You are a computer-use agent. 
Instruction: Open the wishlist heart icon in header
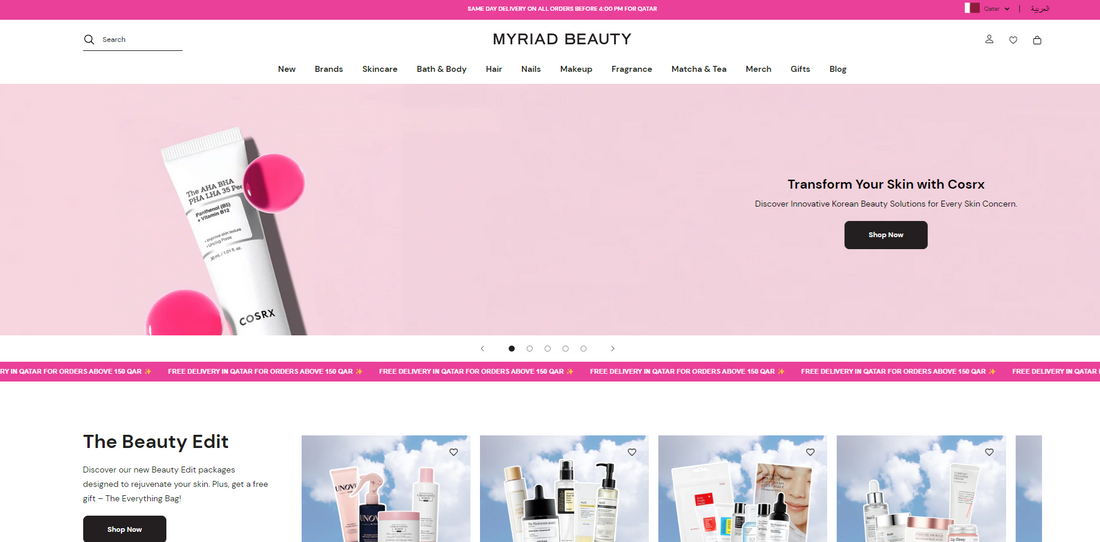coord(1013,40)
